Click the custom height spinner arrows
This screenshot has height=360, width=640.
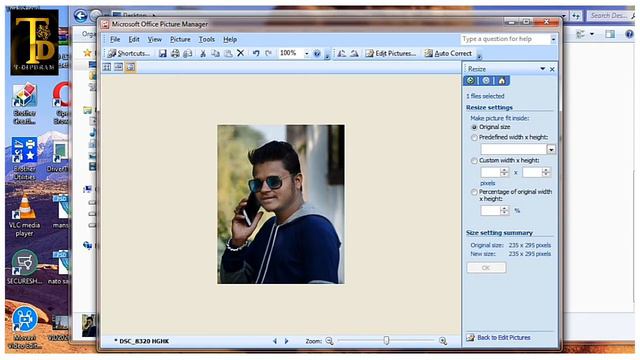point(546,173)
